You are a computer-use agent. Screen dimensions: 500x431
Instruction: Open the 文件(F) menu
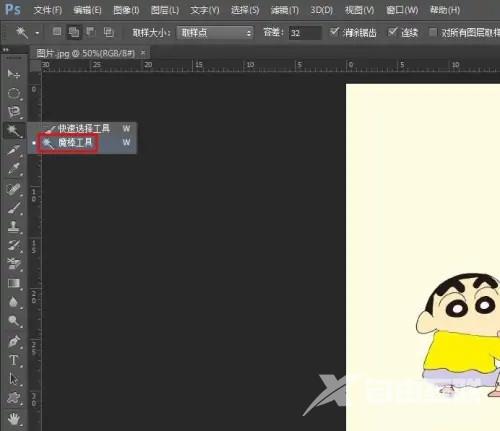48,10
